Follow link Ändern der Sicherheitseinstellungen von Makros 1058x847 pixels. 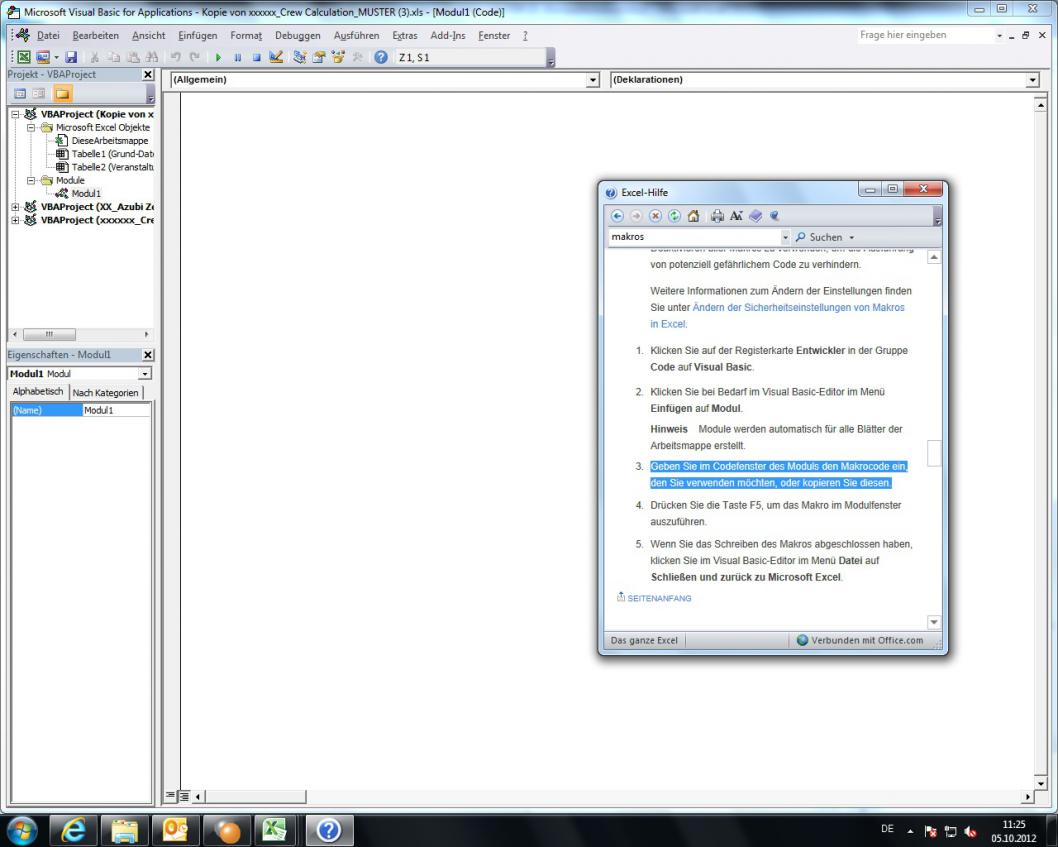point(798,308)
